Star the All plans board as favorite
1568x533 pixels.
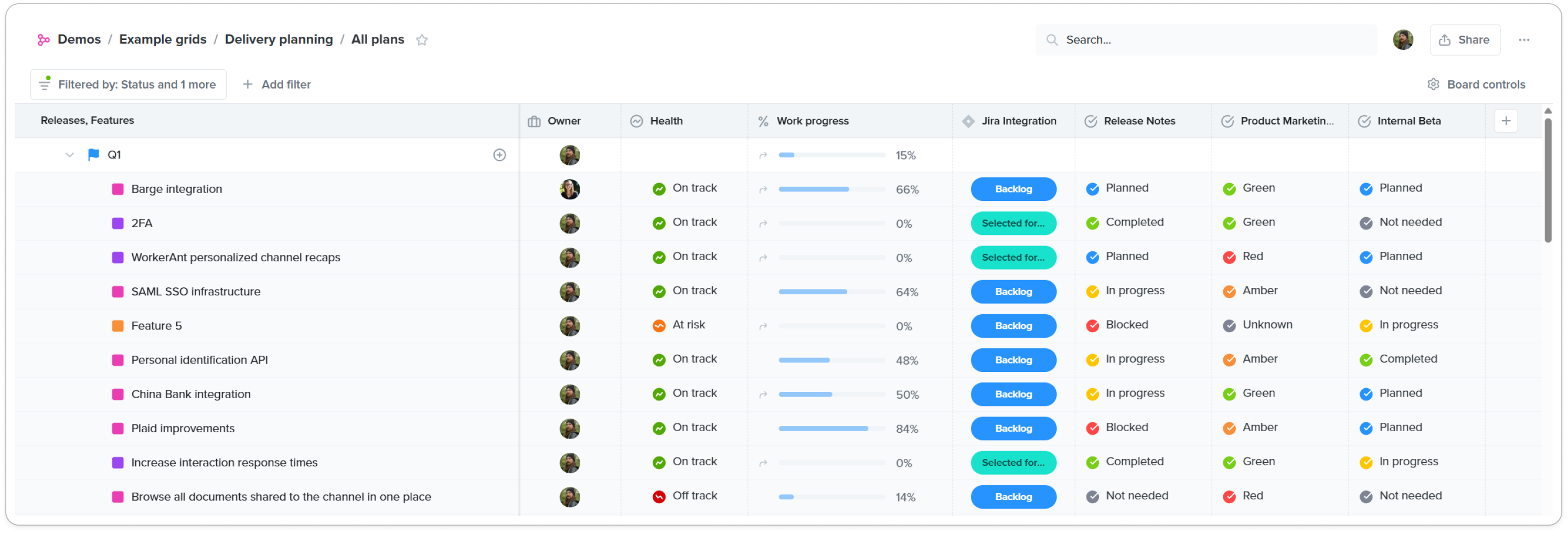point(422,39)
